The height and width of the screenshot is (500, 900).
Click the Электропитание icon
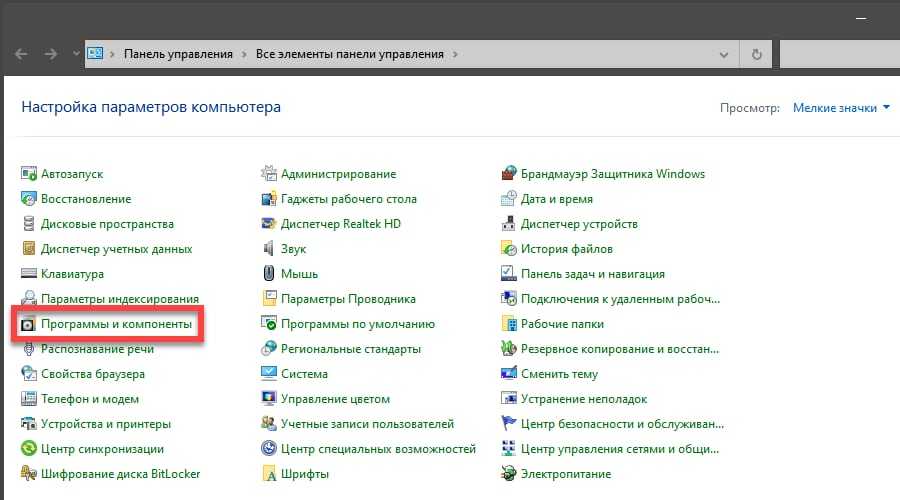[509, 474]
